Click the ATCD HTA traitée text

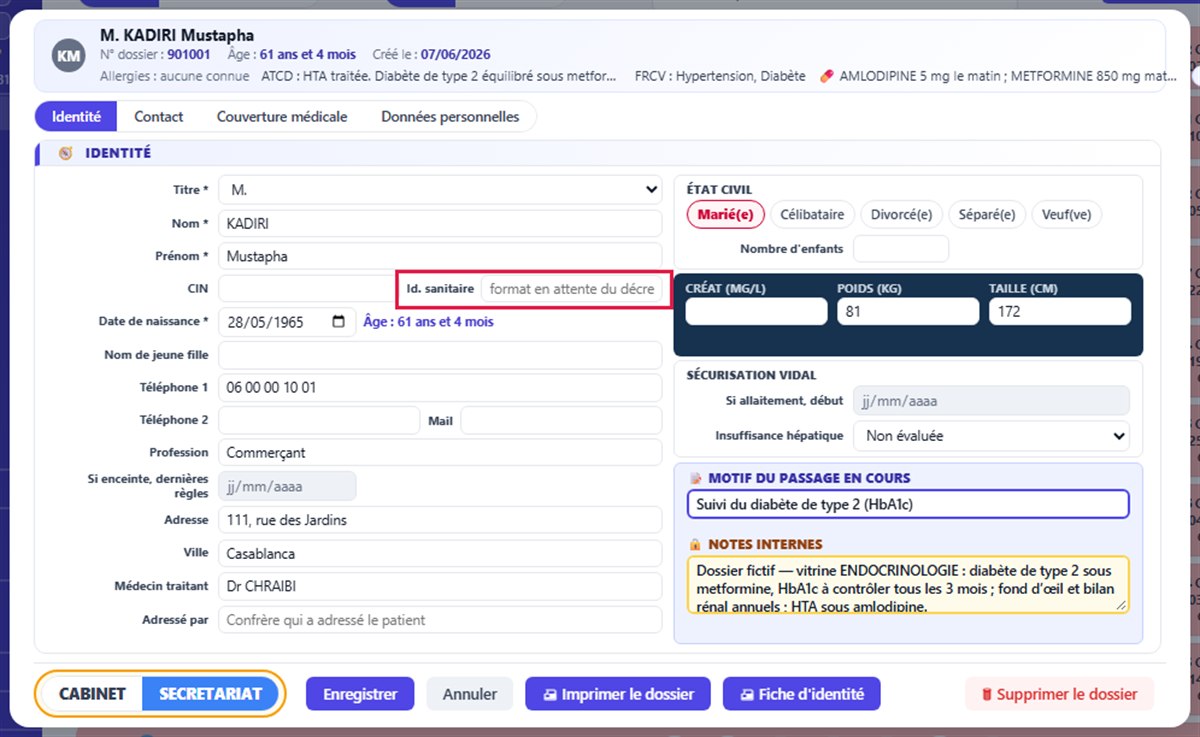(439, 76)
